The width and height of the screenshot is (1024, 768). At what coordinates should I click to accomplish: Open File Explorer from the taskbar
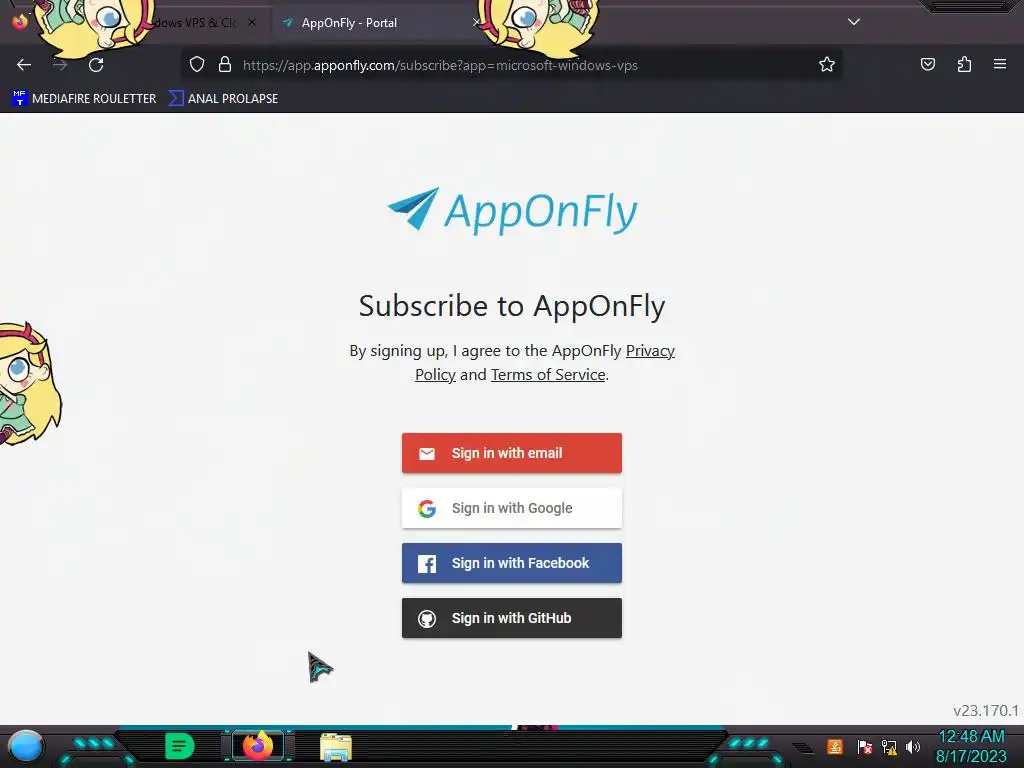336,747
